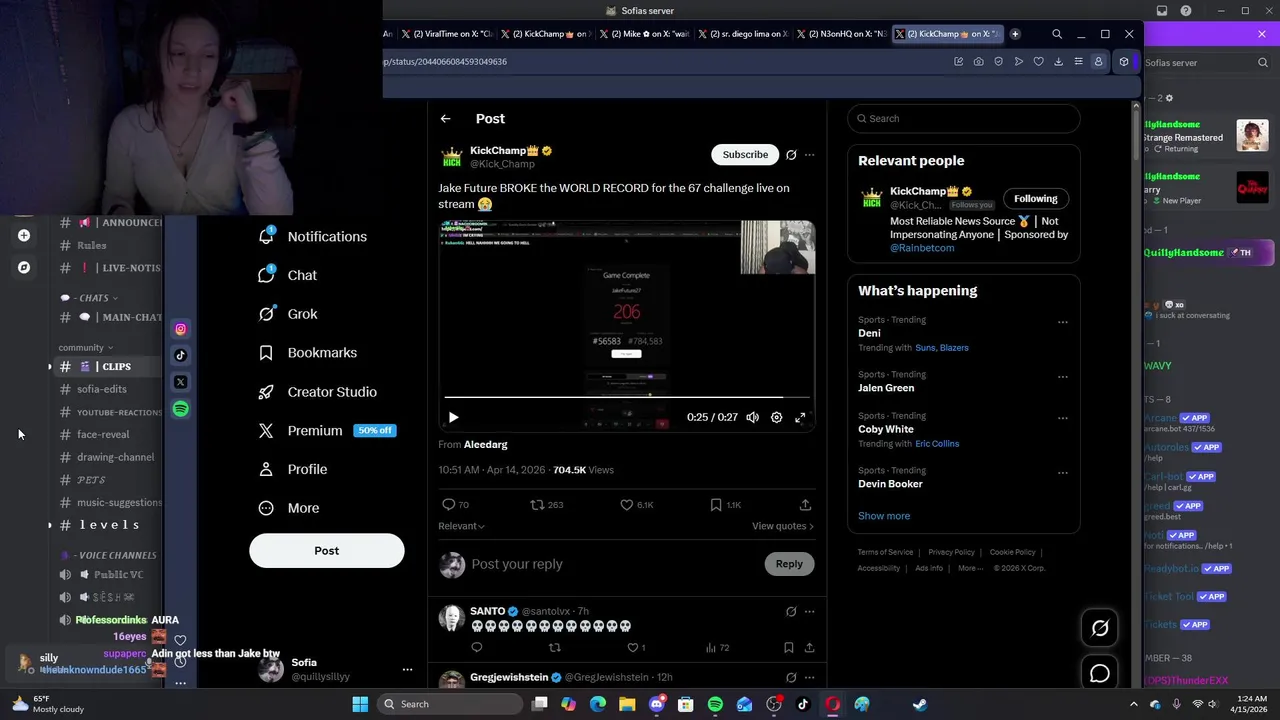This screenshot has height=720, width=1280.
Task: Open the reply icon showing 70
Action: [455, 505]
